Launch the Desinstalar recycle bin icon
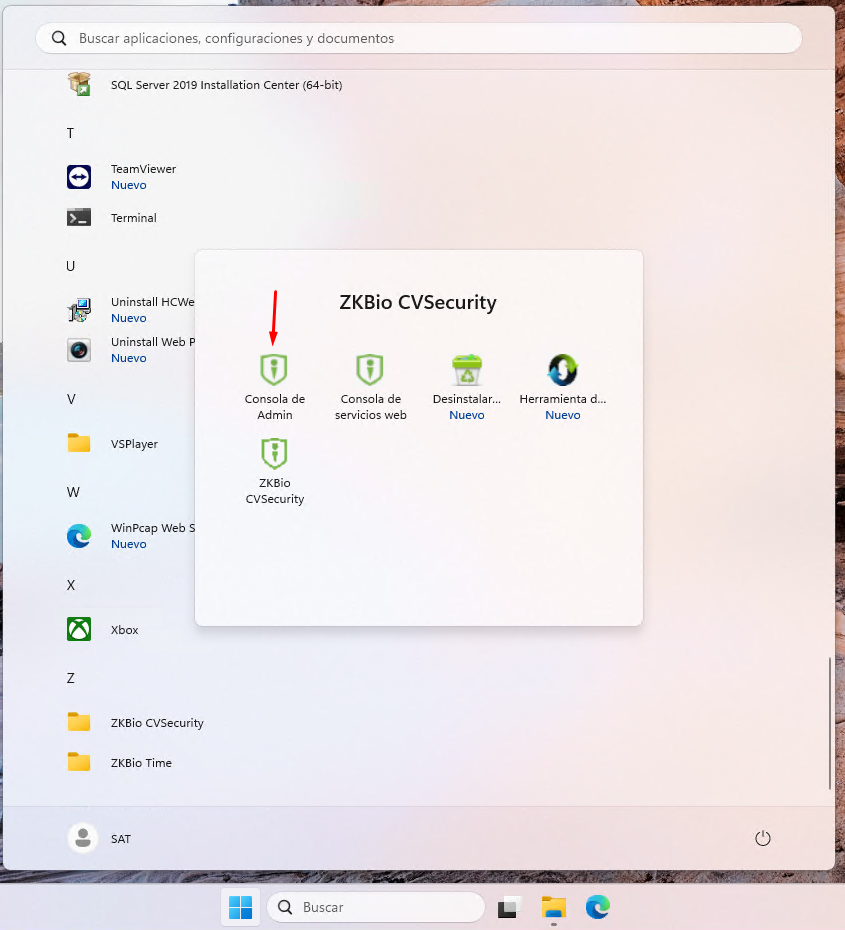The height and width of the screenshot is (930, 845). (467, 370)
